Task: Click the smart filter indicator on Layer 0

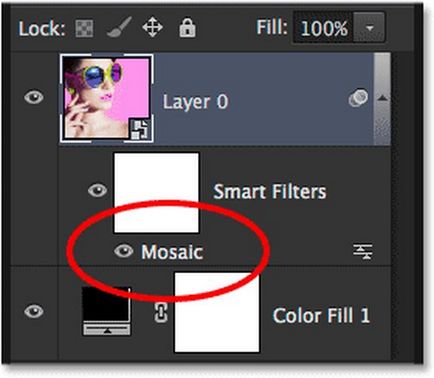Action: [358, 99]
